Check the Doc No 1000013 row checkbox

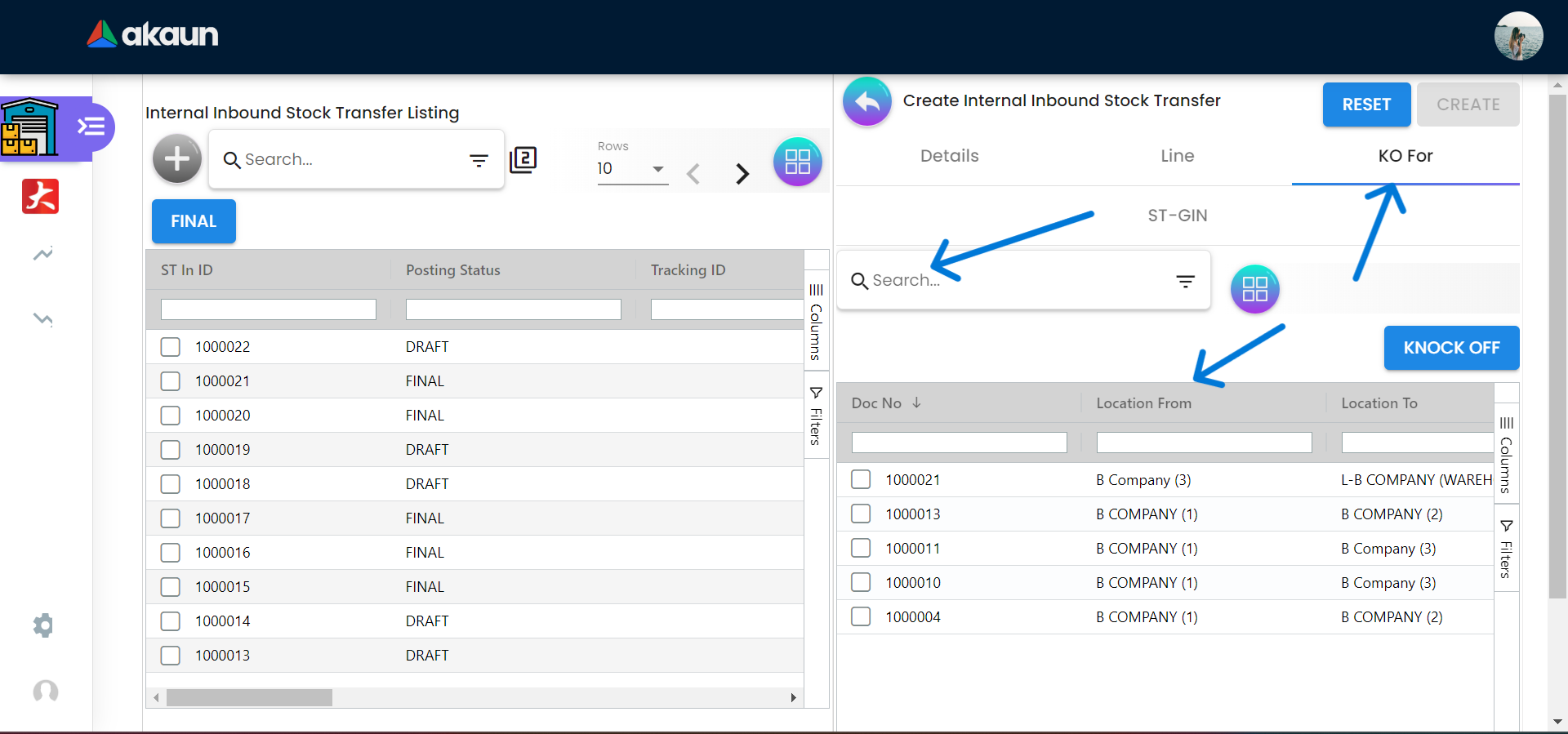(x=861, y=514)
